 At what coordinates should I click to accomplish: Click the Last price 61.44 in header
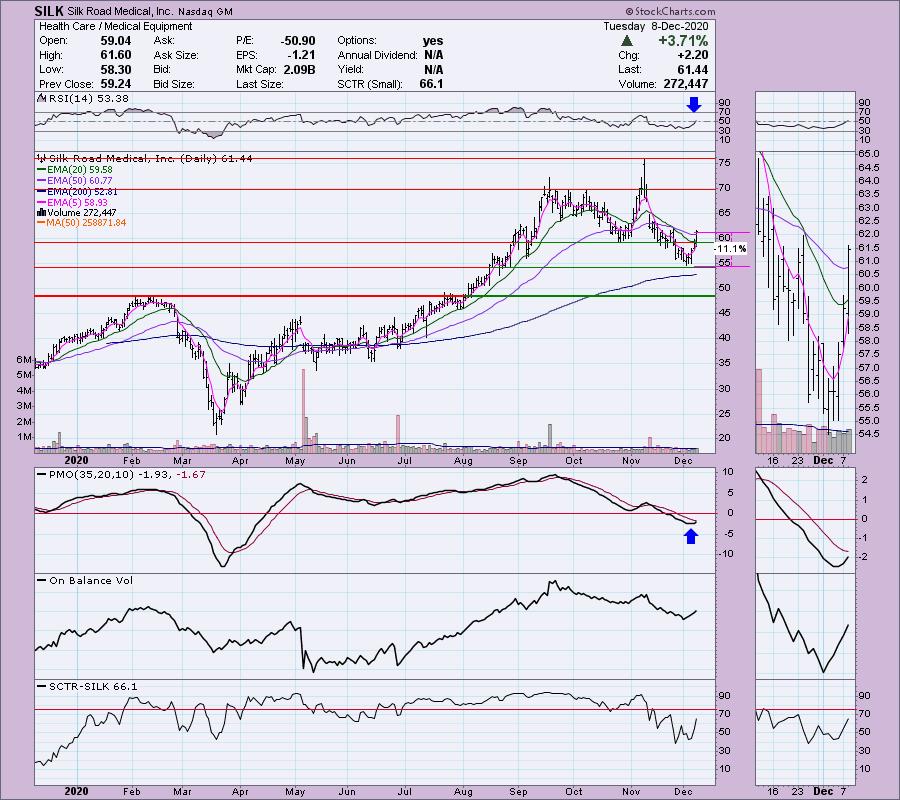tap(693, 69)
